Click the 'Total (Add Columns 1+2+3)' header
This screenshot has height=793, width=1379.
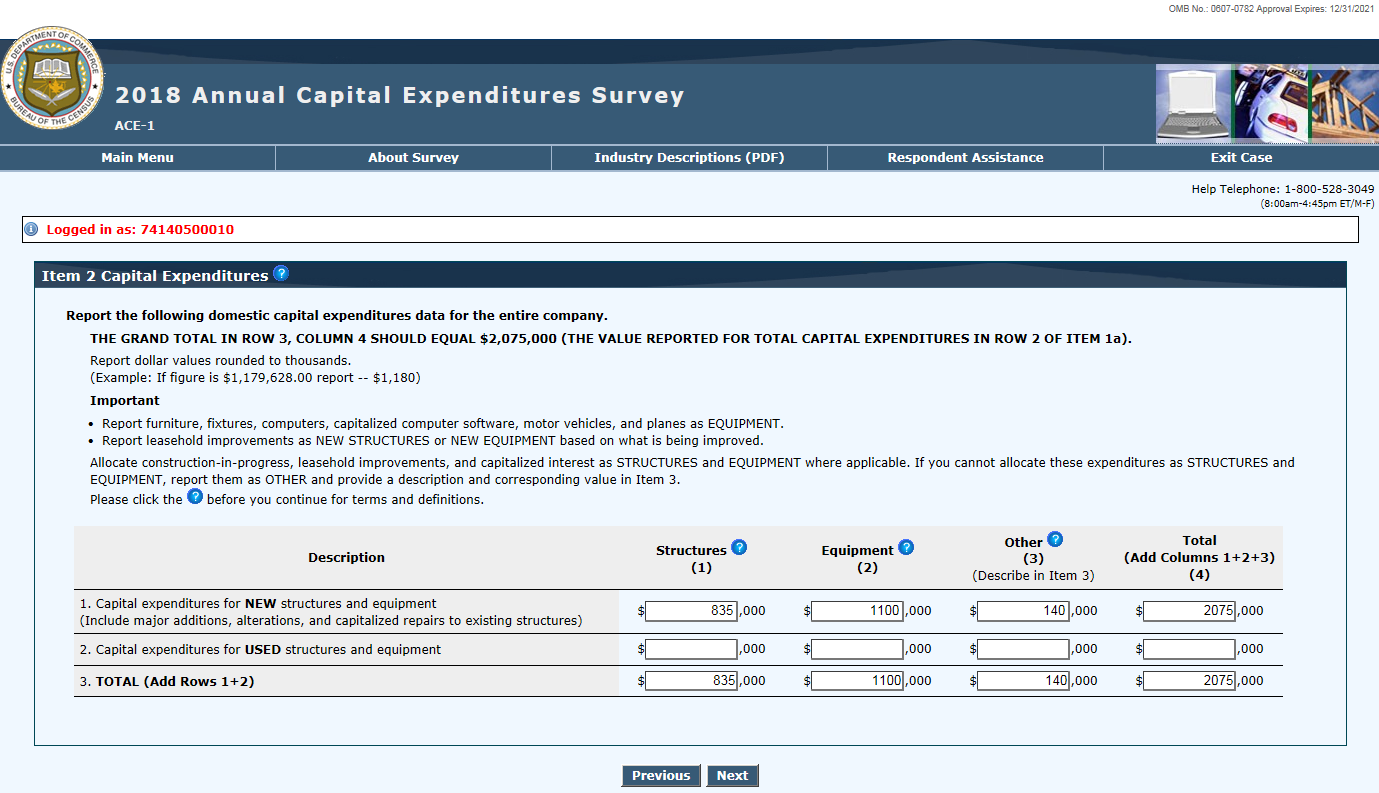[1199, 558]
